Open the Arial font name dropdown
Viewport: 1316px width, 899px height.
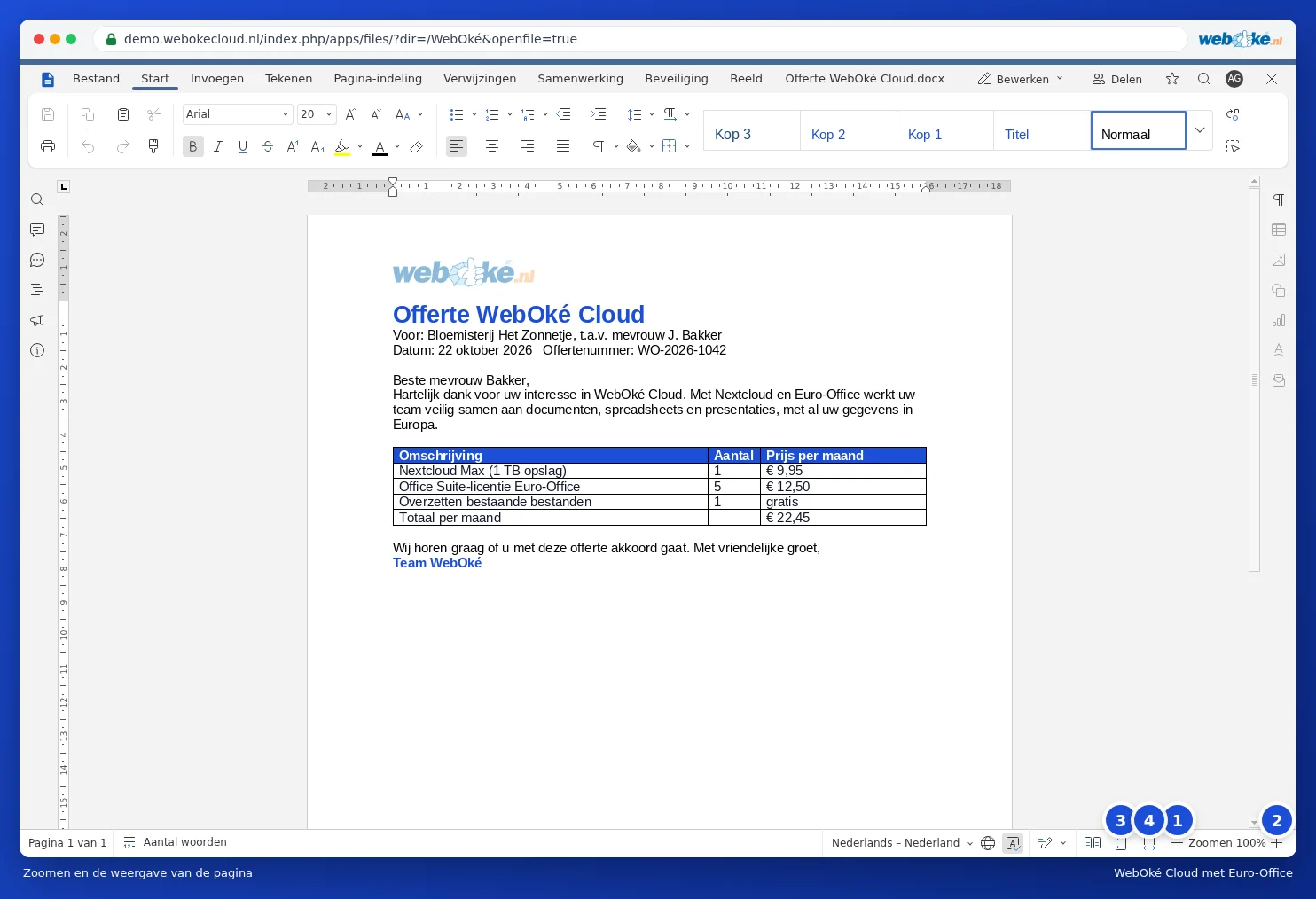[x=286, y=114]
